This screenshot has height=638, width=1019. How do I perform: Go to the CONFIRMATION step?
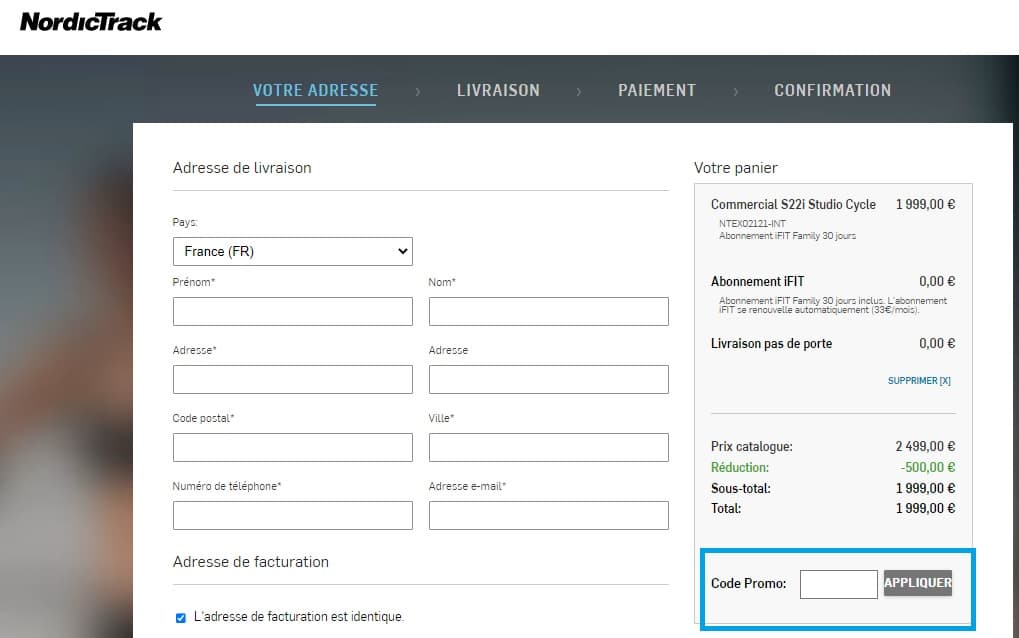pyautogui.click(x=832, y=90)
